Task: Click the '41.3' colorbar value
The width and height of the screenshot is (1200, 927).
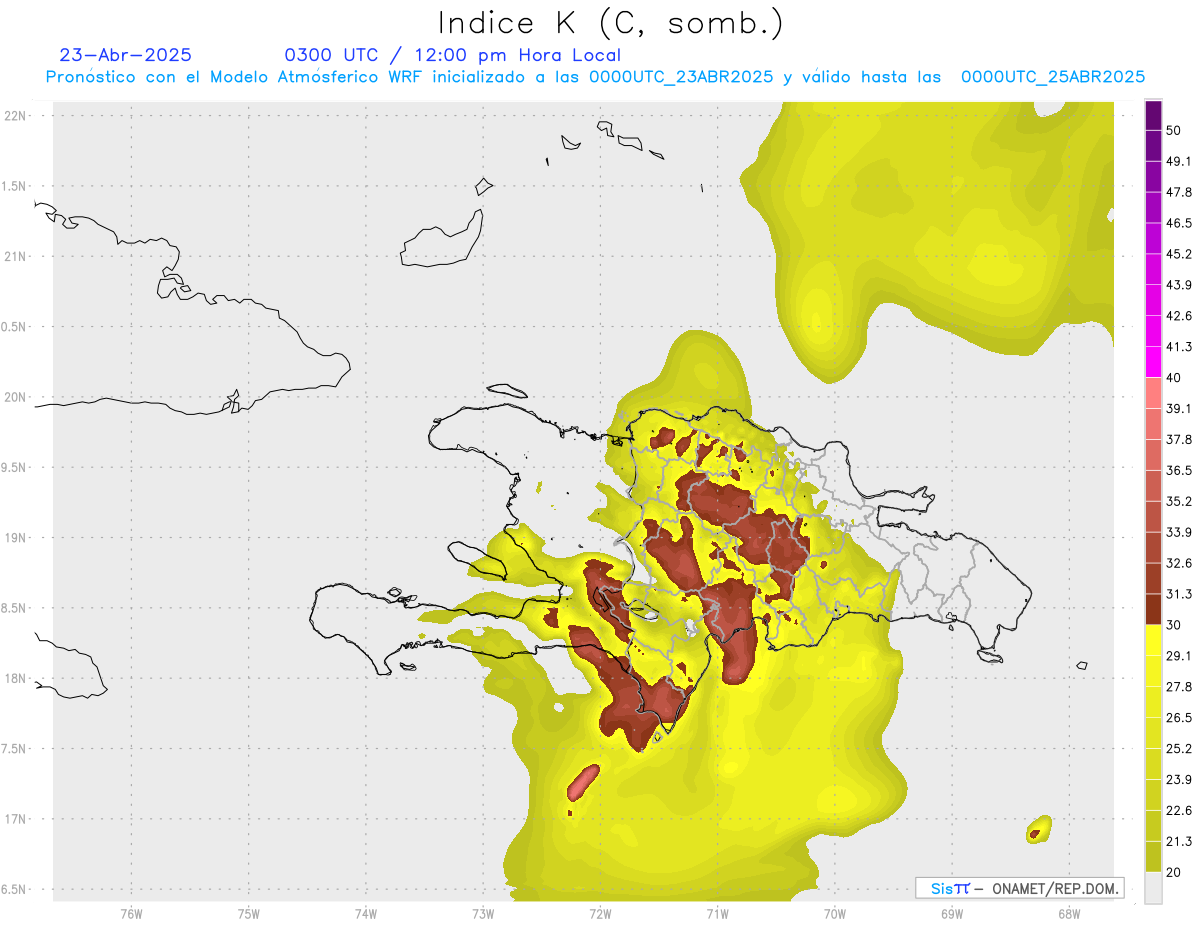Action: pyautogui.click(x=1179, y=347)
